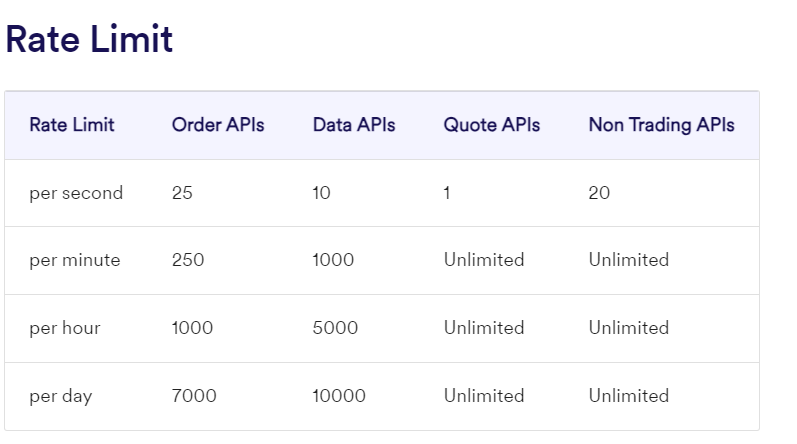The image size is (797, 444).
Task: Select the per second row label
Action: click(x=76, y=193)
